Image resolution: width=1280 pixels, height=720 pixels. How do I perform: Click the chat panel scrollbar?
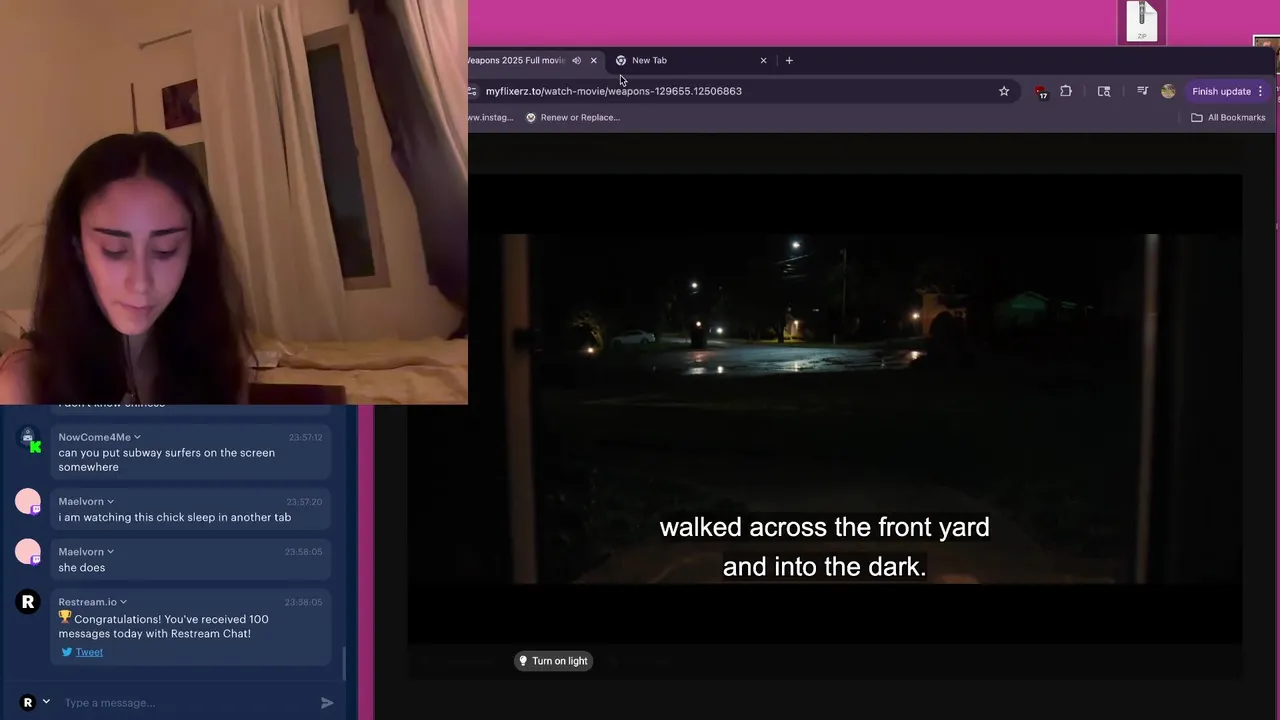(344, 661)
